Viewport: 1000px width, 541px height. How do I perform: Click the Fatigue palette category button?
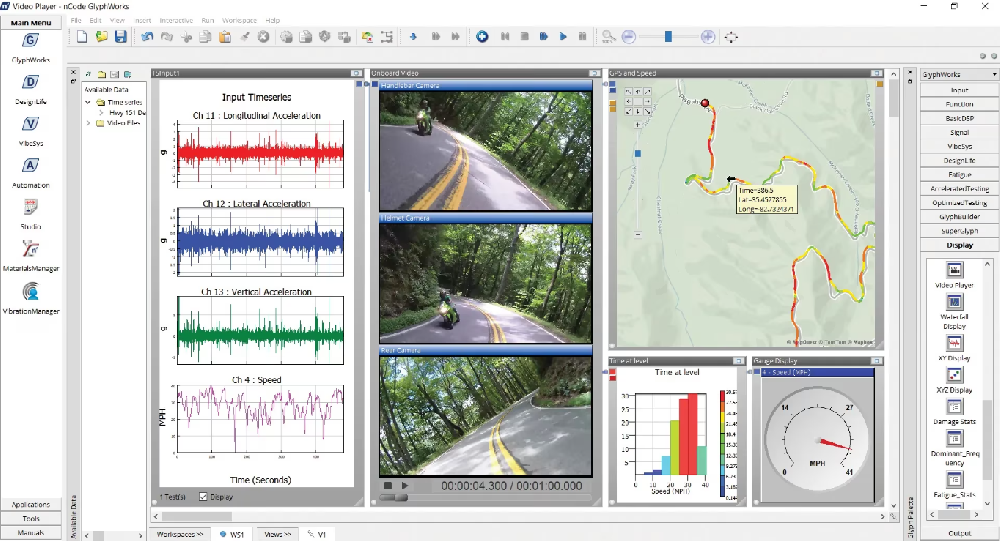pos(959,174)
